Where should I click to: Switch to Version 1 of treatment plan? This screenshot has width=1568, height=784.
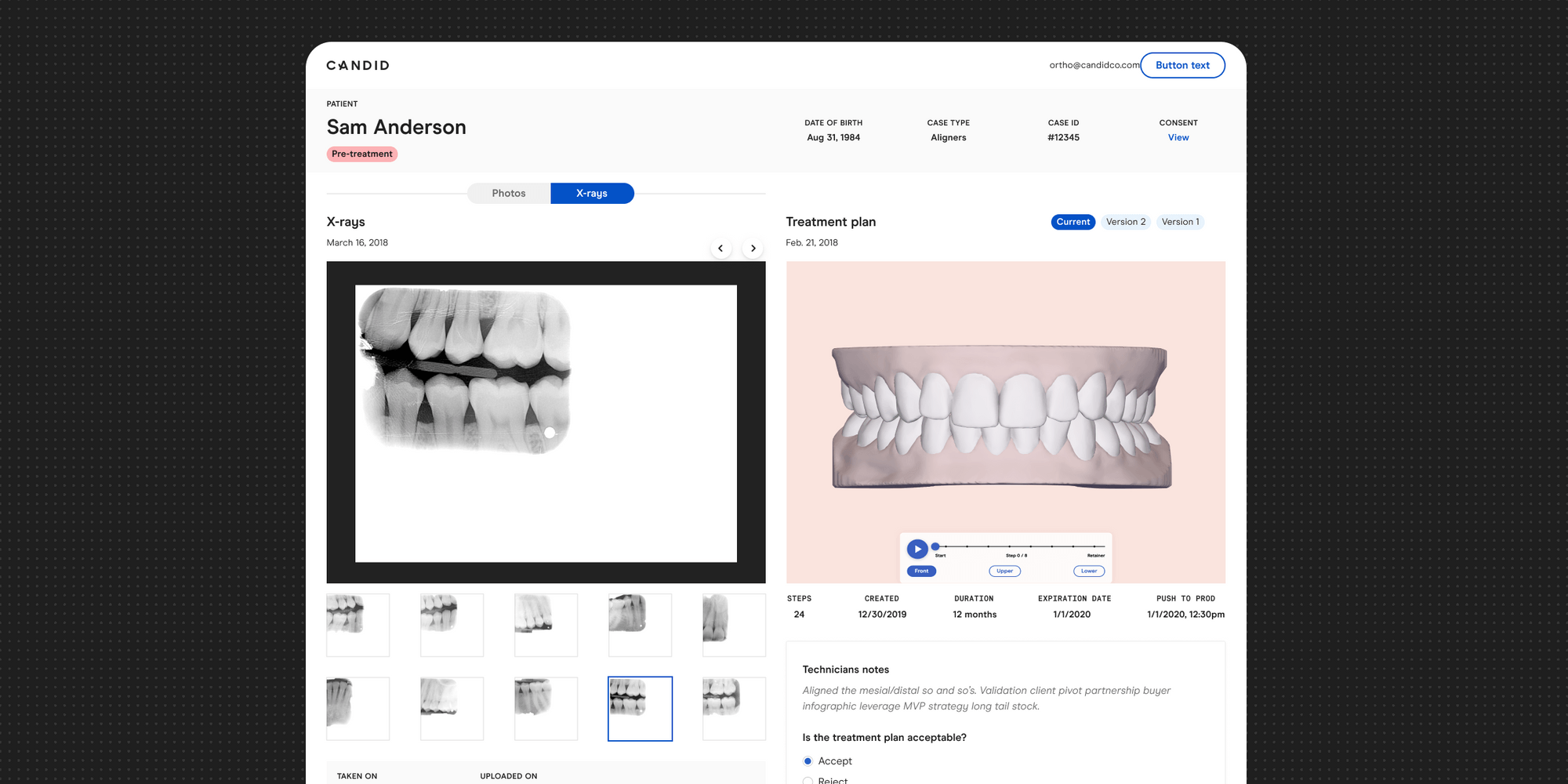tap(1181, 222)
